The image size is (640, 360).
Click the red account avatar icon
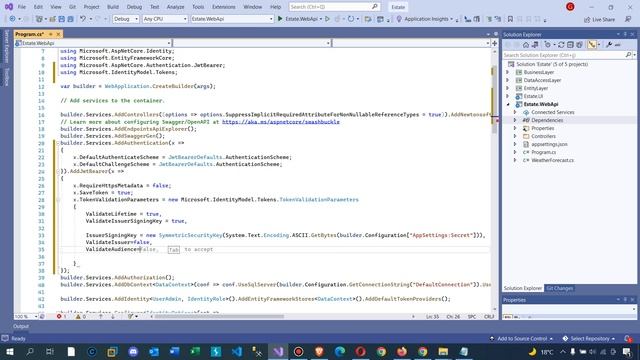coord(570,7)
